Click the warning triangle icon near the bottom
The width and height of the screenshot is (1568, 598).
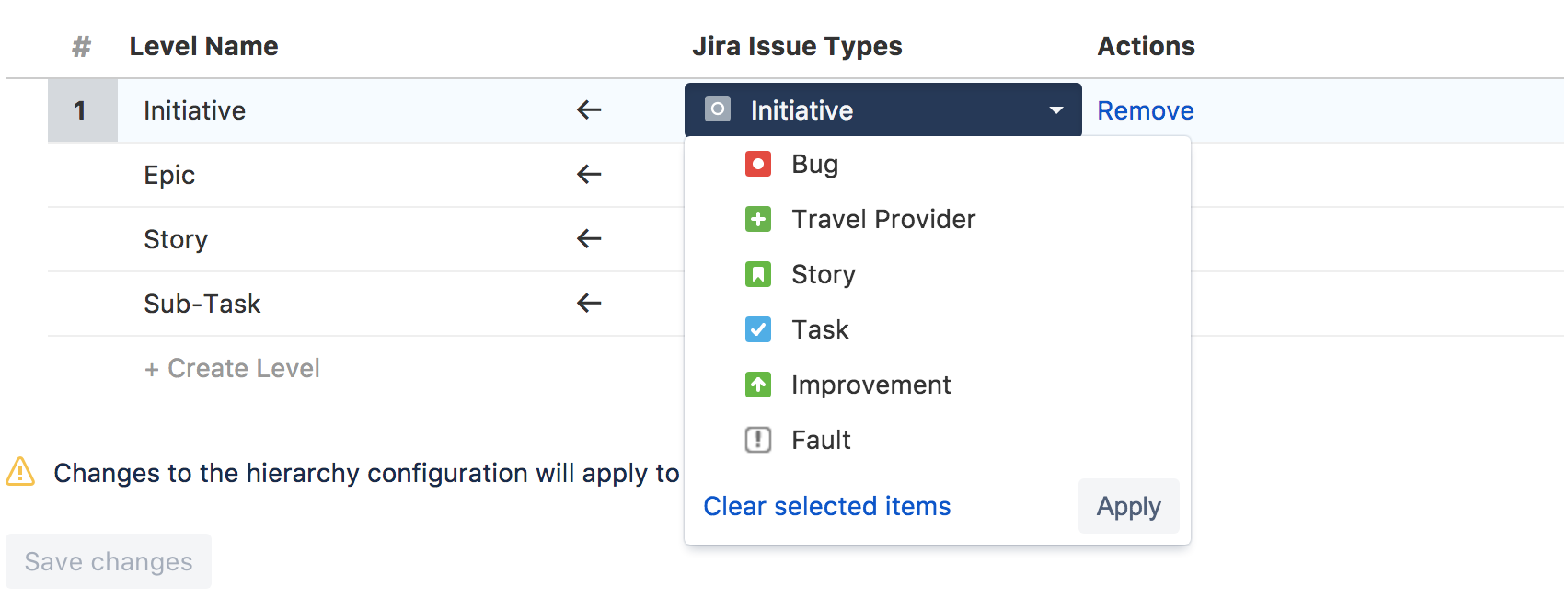click(19, 473)
